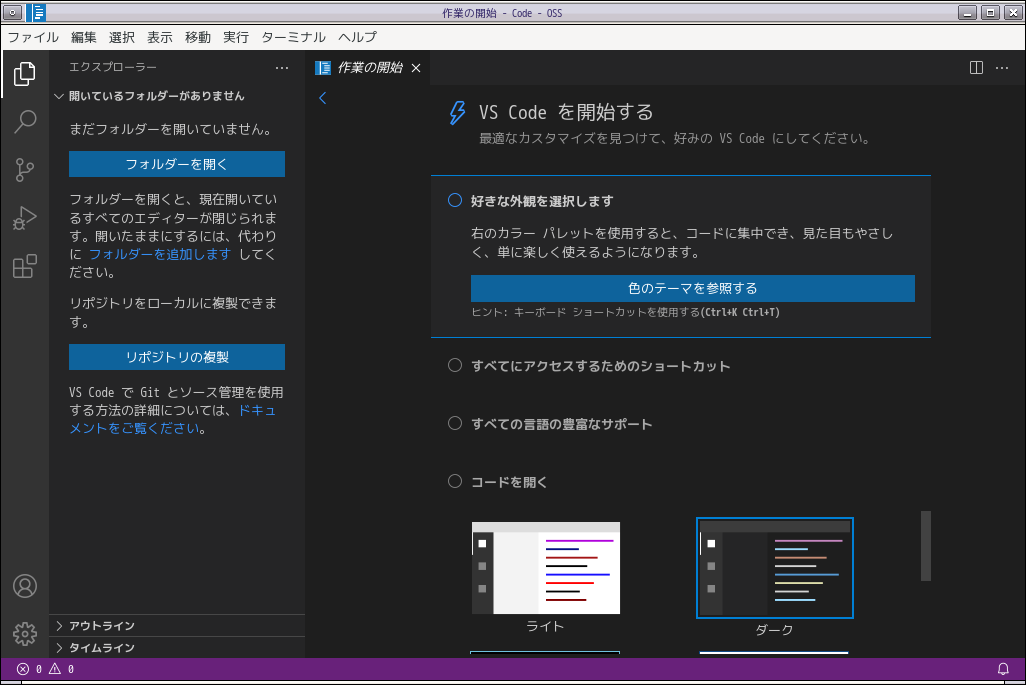Open the Explorer view in activity bar
The image size is (1026, 685).
25,73
